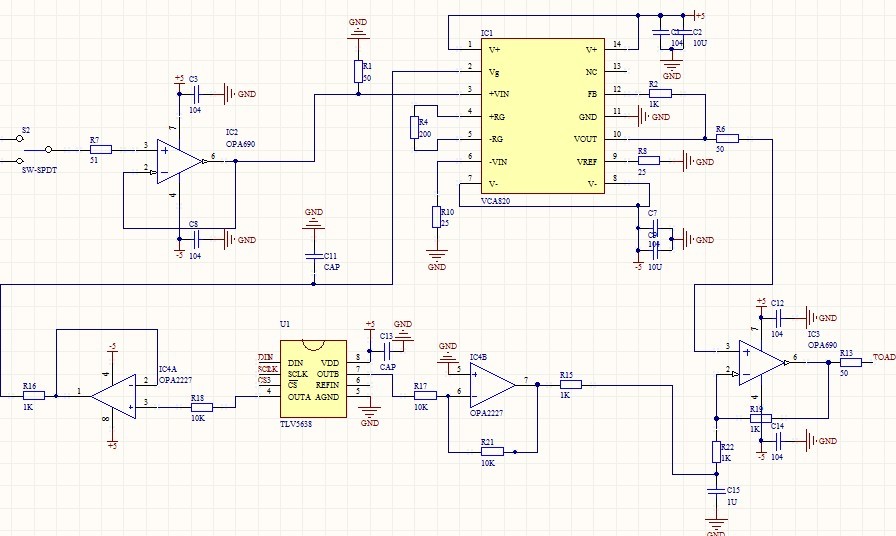Select the IC2 OPA690 op-amp triangle symbol
The width and height of the screenshot is (896, 536).
179,162
